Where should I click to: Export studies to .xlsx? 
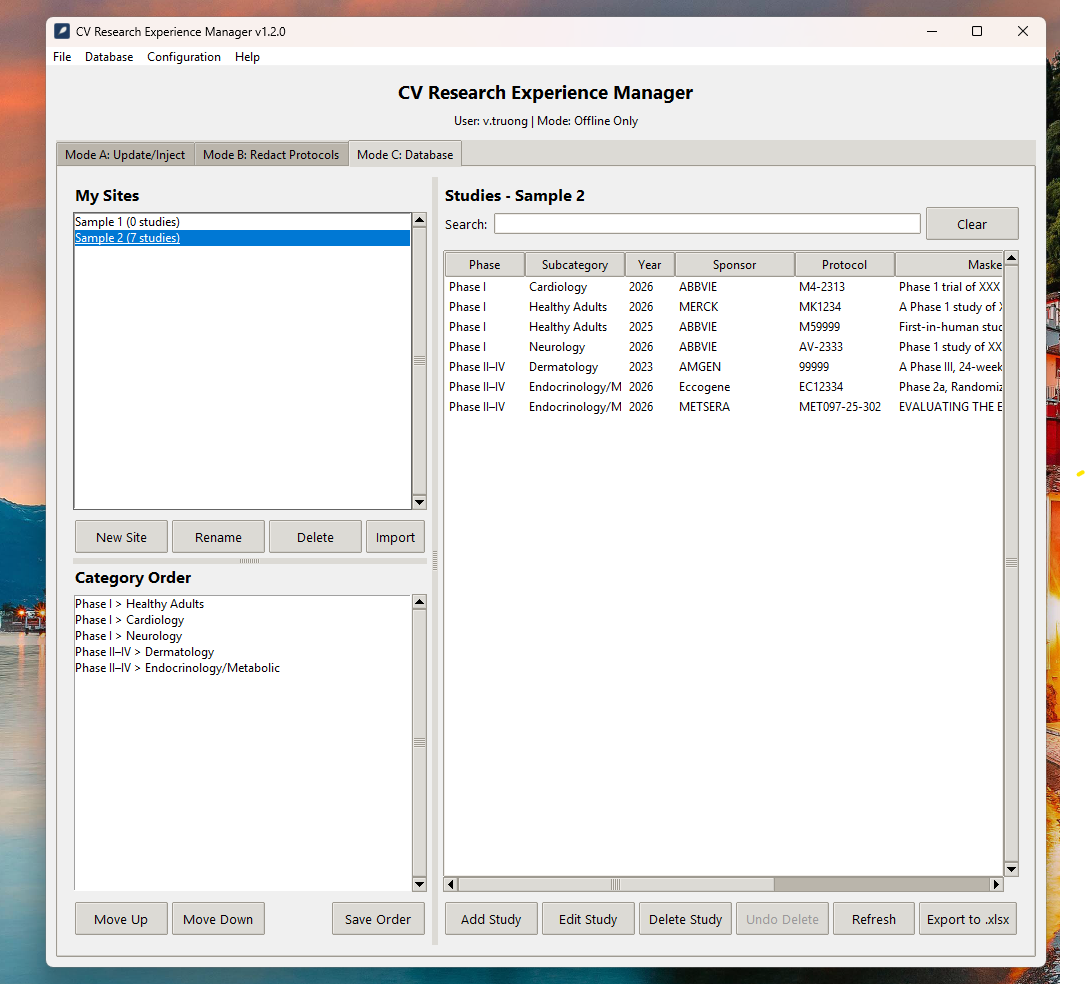pos(968,919)
